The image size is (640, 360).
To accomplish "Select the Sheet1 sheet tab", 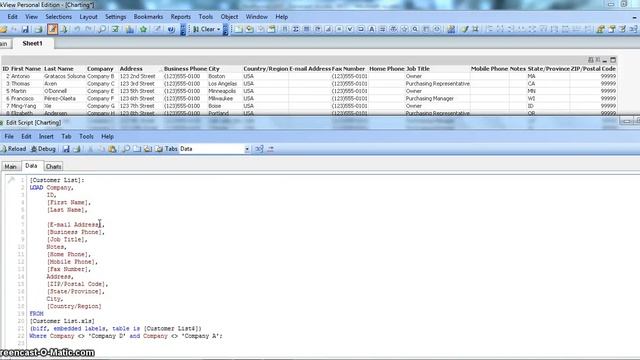I will coord(33,43).
